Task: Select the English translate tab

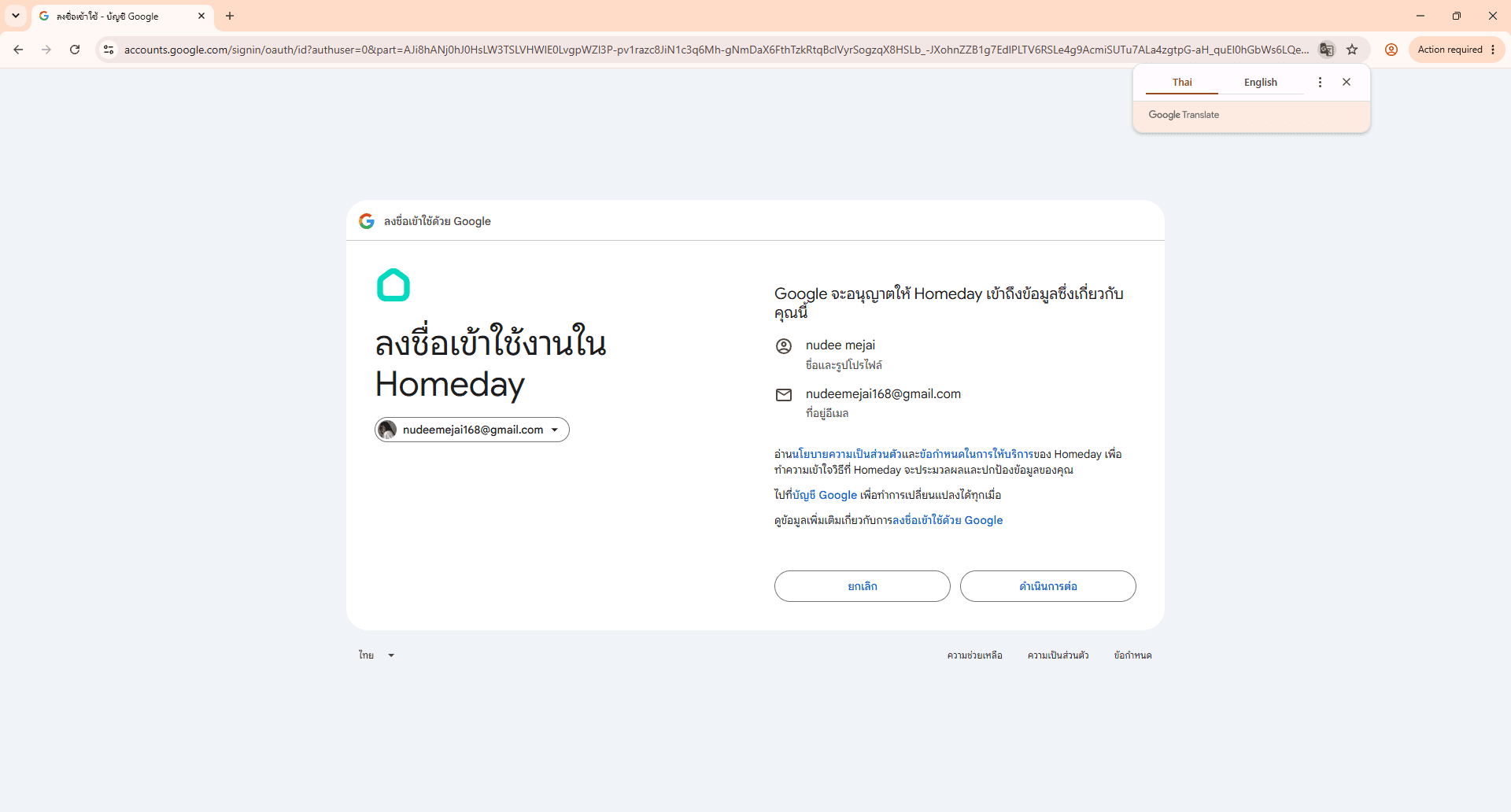Action: point(1261,83)
